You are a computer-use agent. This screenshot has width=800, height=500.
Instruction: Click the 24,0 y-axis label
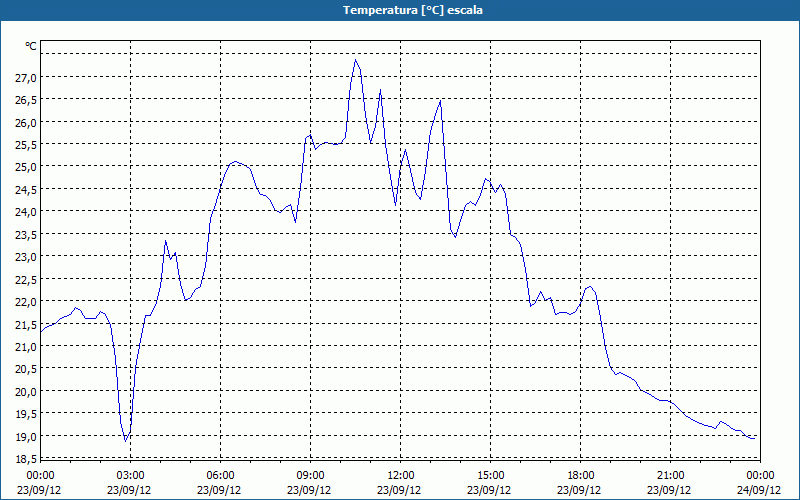tap(26, 212)
